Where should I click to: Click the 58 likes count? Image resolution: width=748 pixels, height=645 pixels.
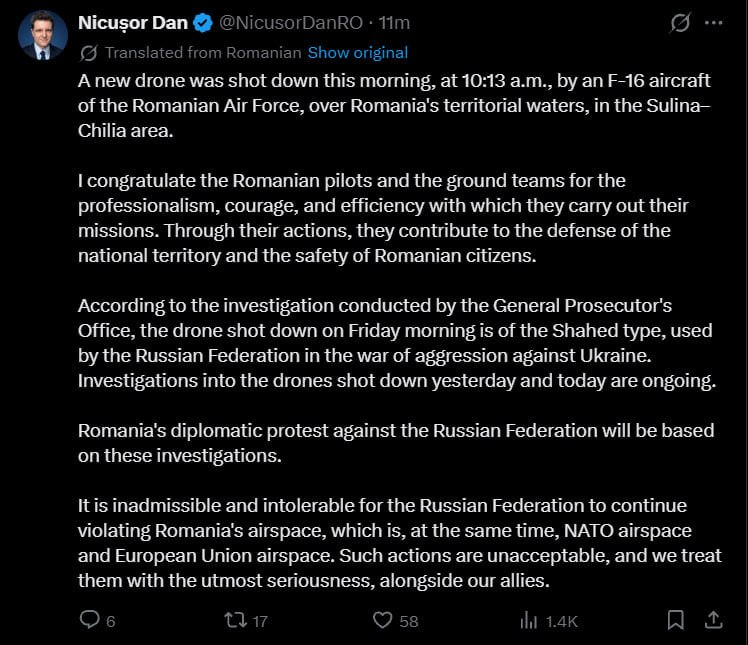(408, 621)
